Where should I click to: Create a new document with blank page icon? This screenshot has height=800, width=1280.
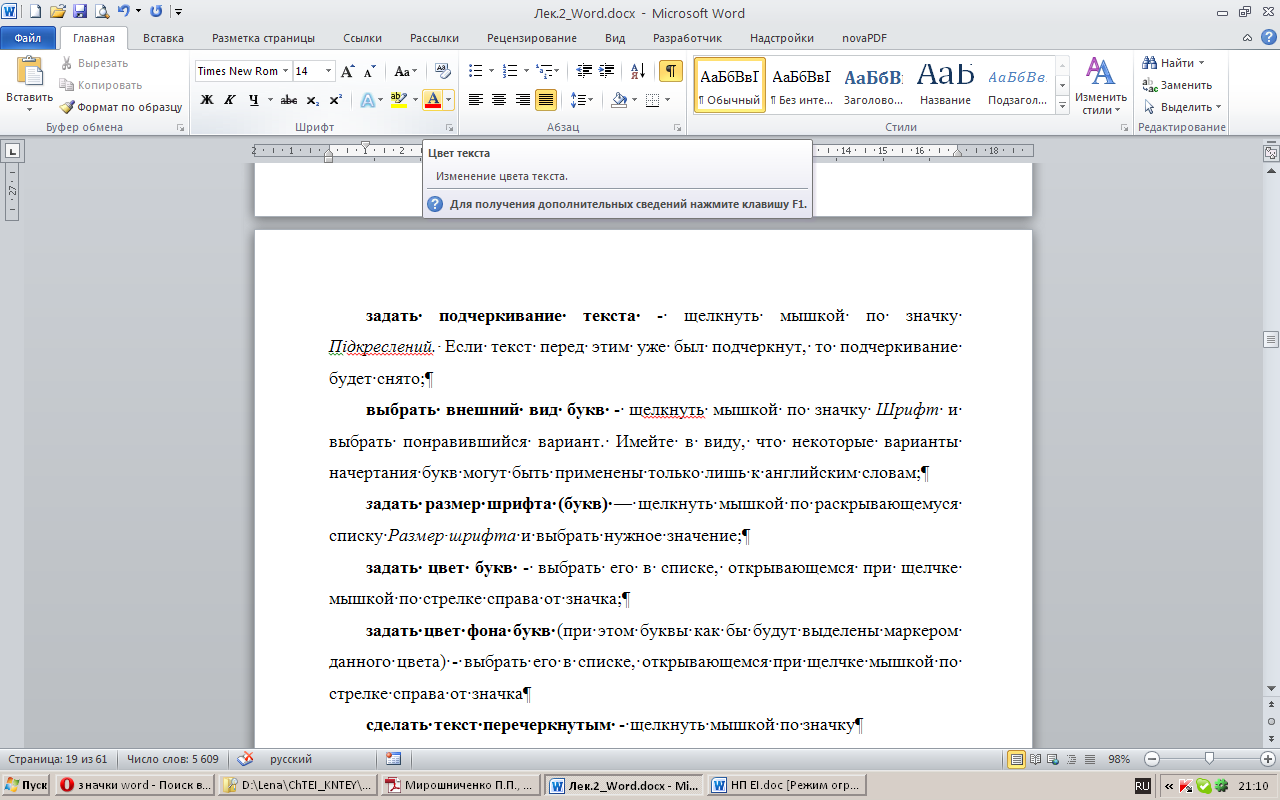click(36, 12)
